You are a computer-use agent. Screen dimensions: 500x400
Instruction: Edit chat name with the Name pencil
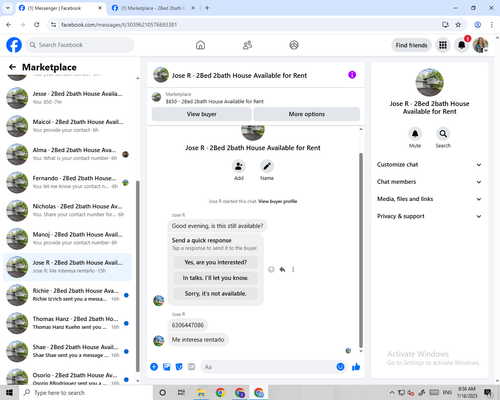pos(267,166)
